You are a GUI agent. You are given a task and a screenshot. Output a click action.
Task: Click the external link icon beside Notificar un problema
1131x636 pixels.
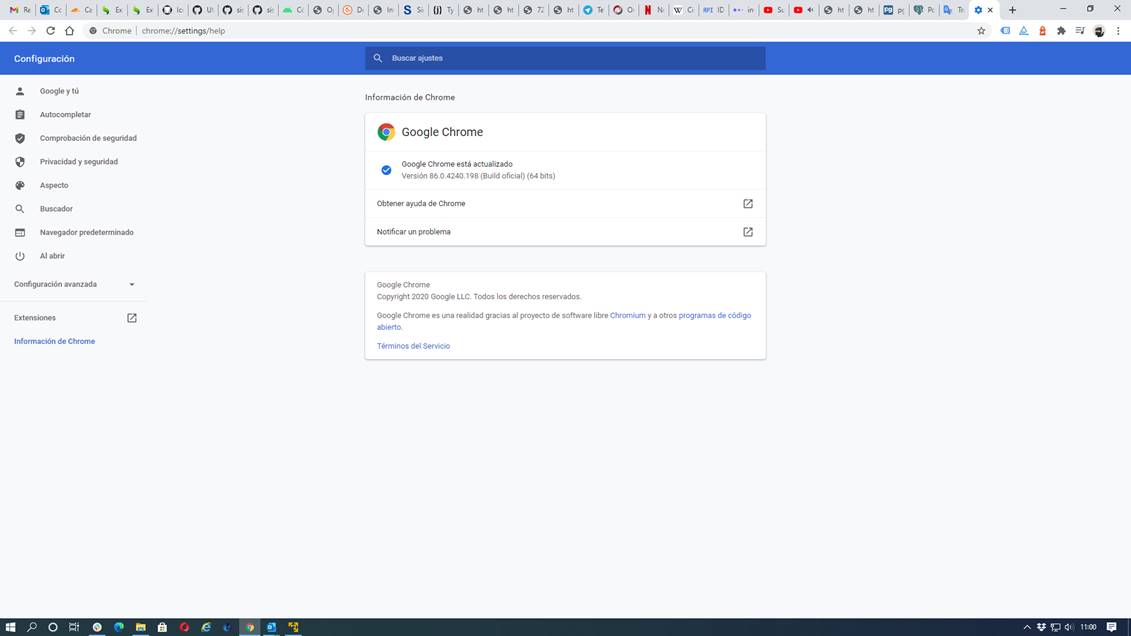point(747,232)
